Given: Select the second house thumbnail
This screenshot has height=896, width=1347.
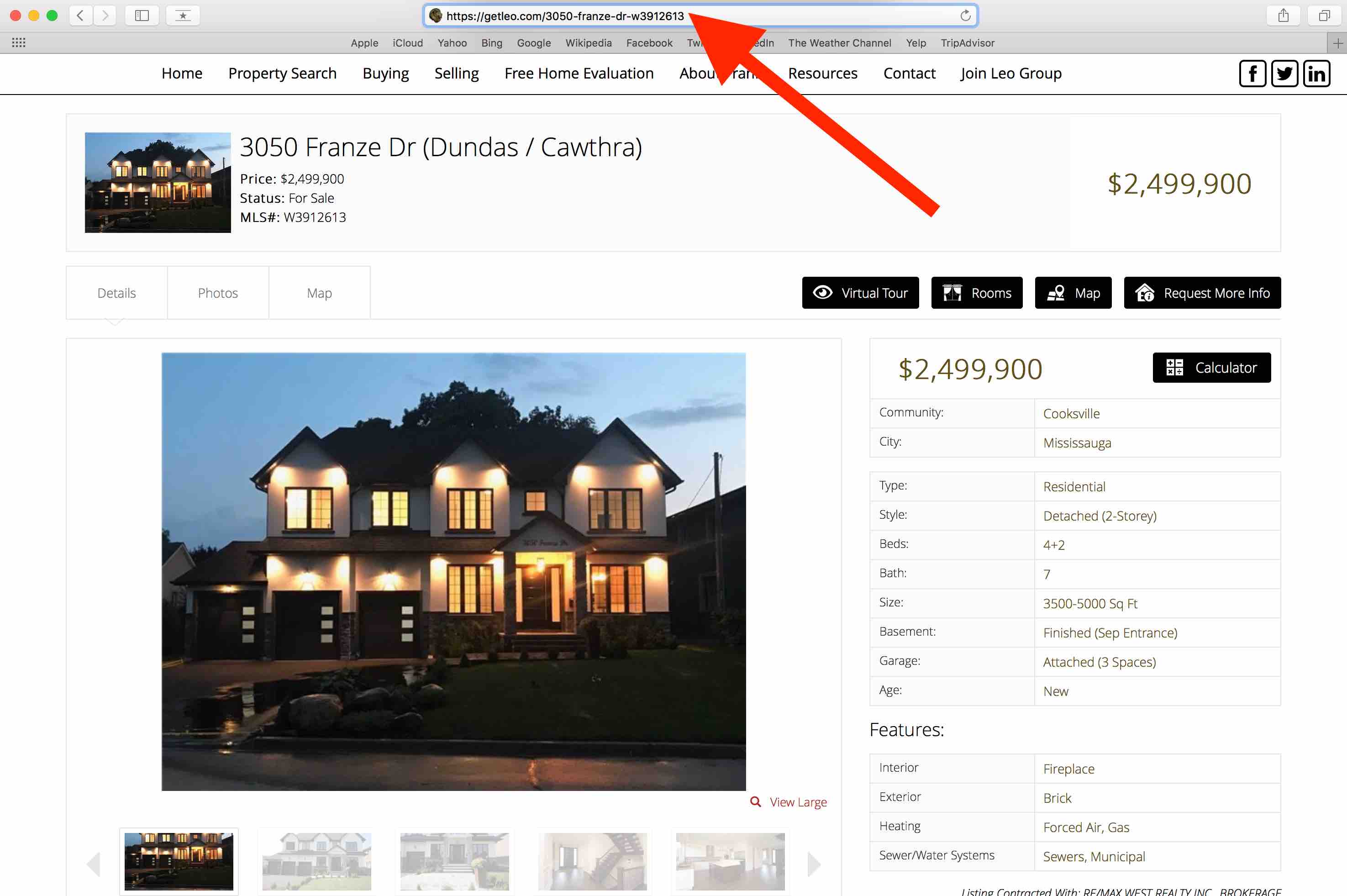Looking at the screenshot, I should point(316,861).
